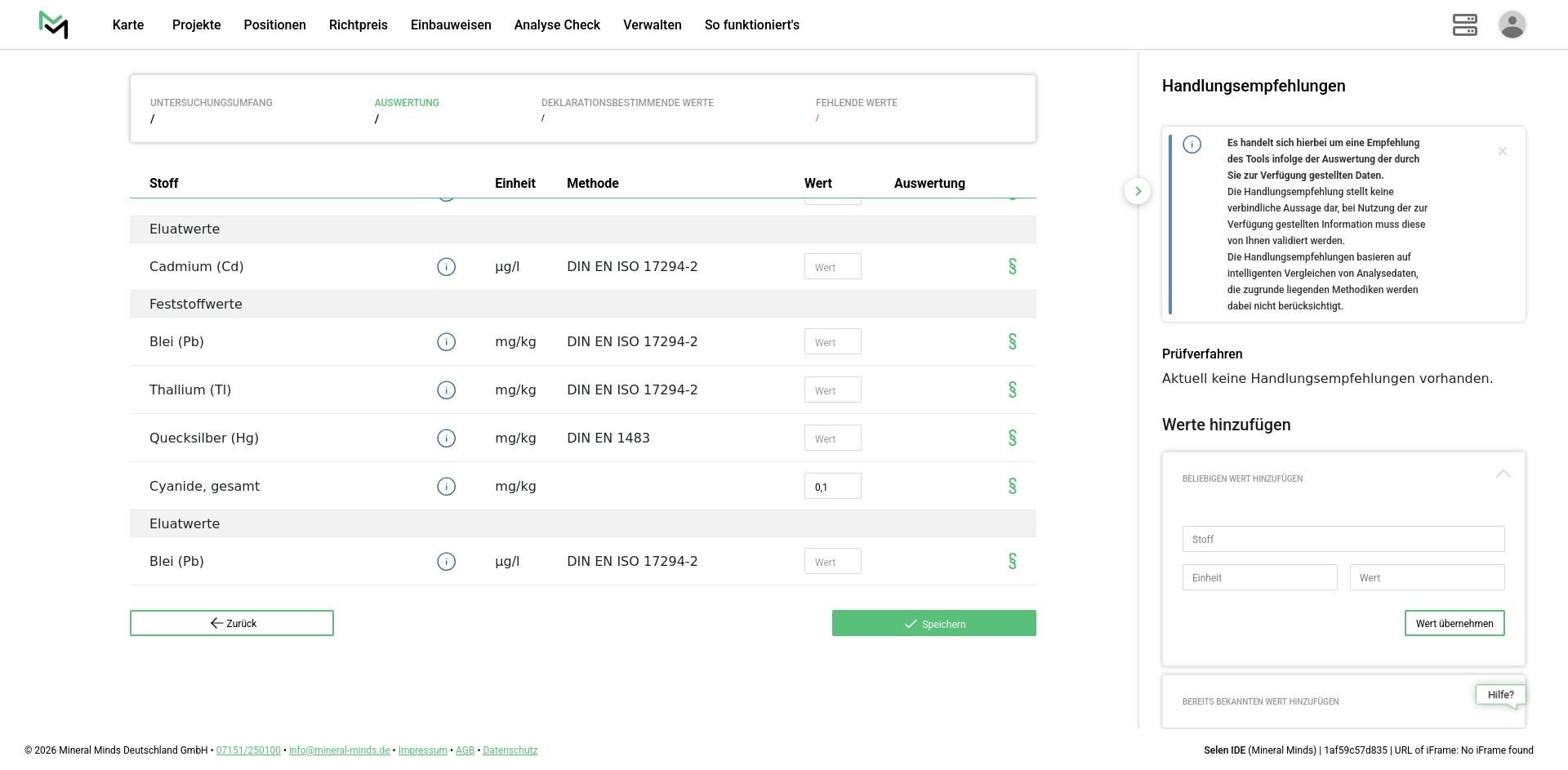Expand Bereits bekannten Wert hinzufügen section
The height and width of the screenshot is (770, 1568).
tap(1260, 701)
